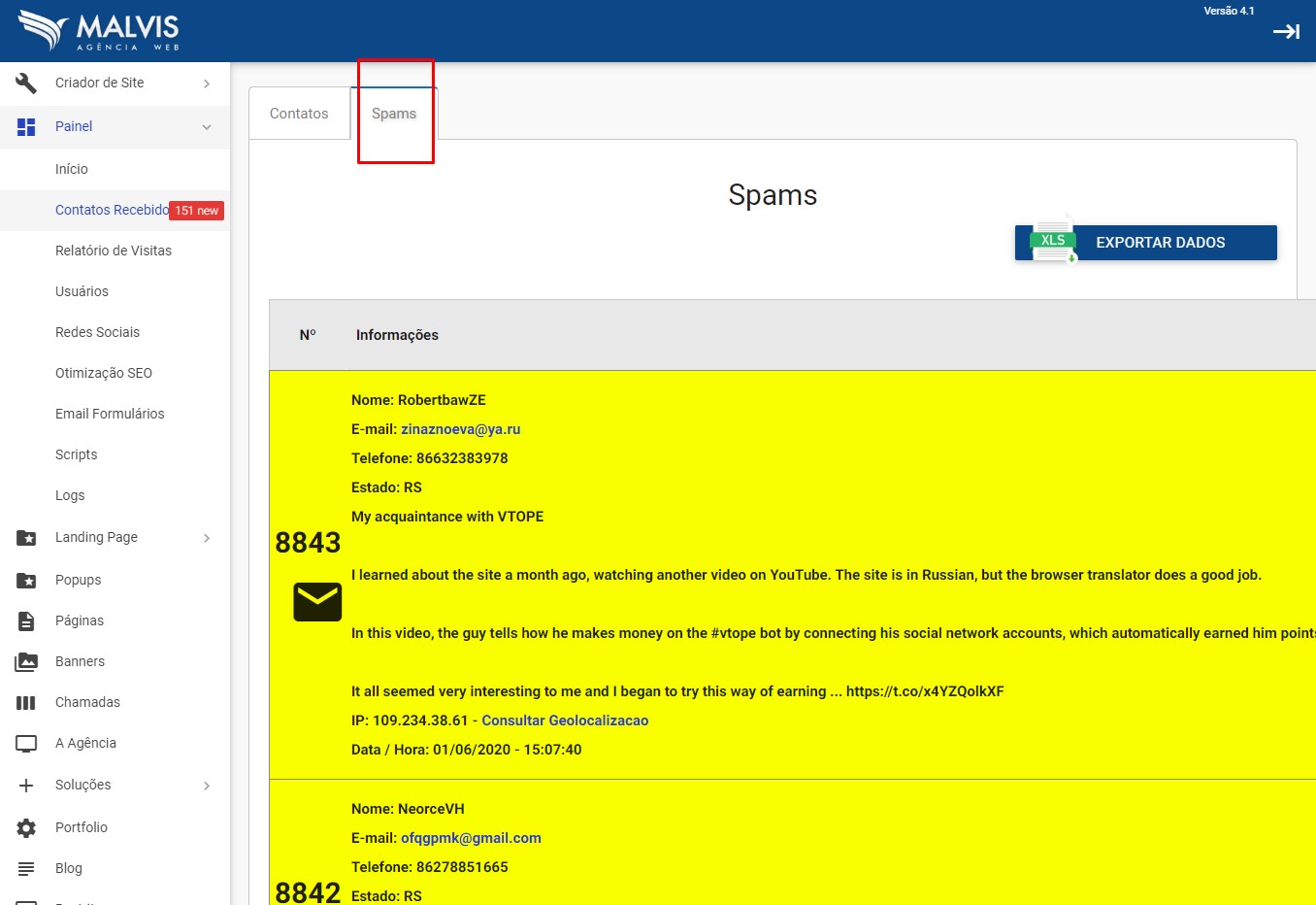Collapse sidebar using top-right arrow icon
1316x905 pixels.
1286,32
